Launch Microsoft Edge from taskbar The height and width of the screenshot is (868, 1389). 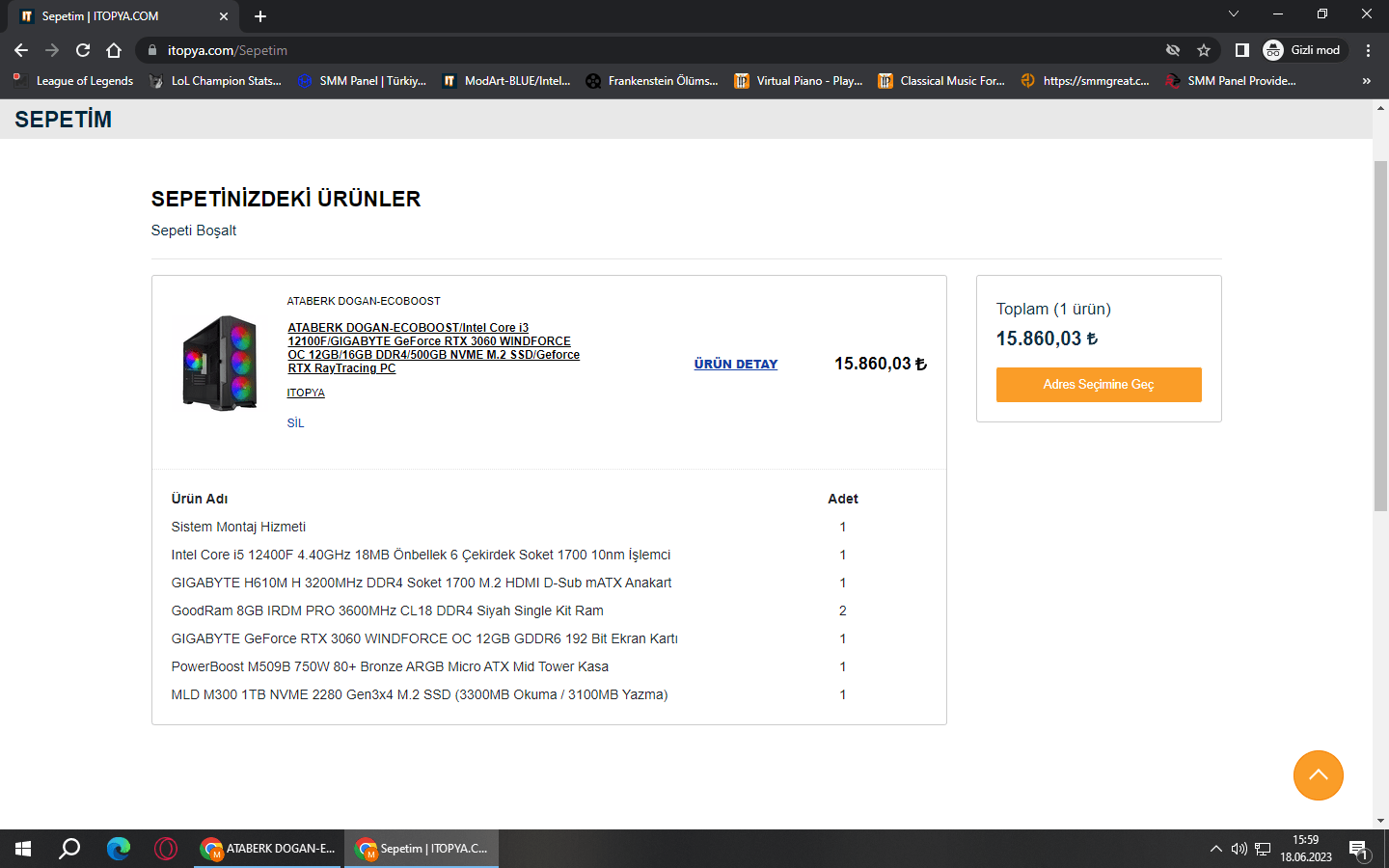coord(118,849)
